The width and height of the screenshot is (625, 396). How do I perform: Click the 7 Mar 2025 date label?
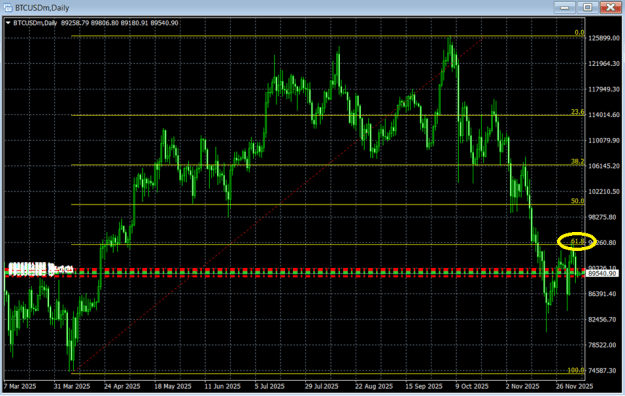pos(20,386)
